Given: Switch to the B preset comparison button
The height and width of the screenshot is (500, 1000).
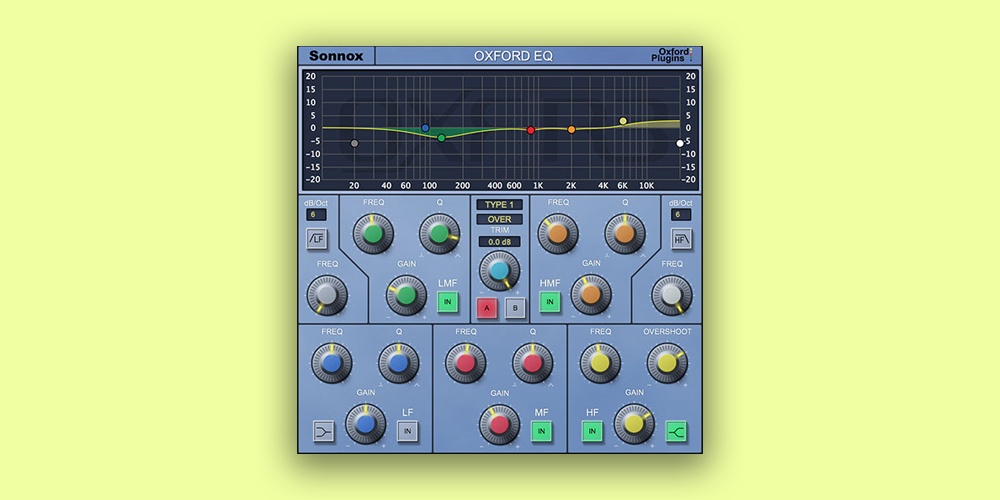Looking at the screenshot, I should (x=514, y=308).
